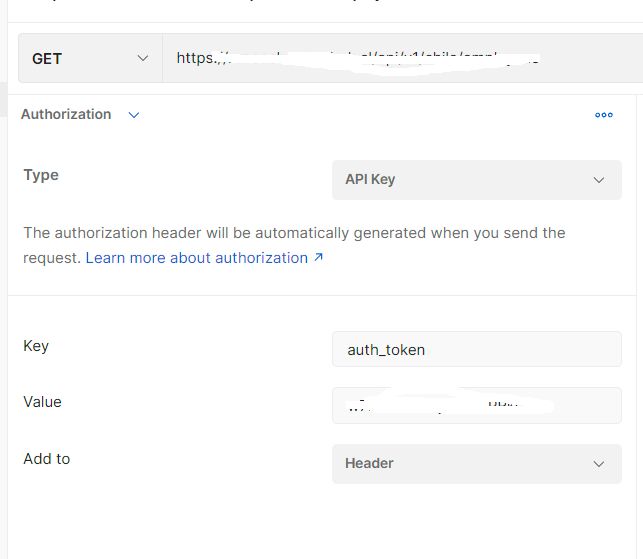Open the three-dot options menu
The width and height of the screenshot is (643, 559).
[x=604, y=115]
